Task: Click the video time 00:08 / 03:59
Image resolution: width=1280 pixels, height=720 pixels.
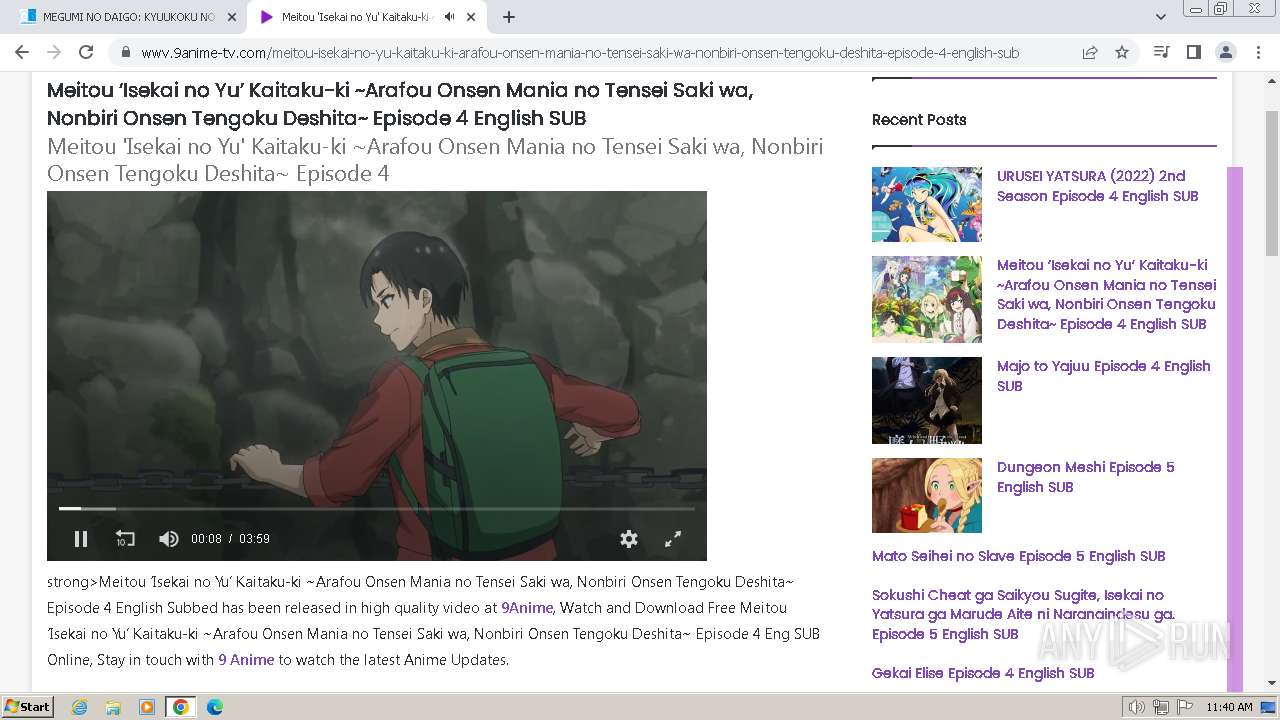Action: [x=230, y=539]
